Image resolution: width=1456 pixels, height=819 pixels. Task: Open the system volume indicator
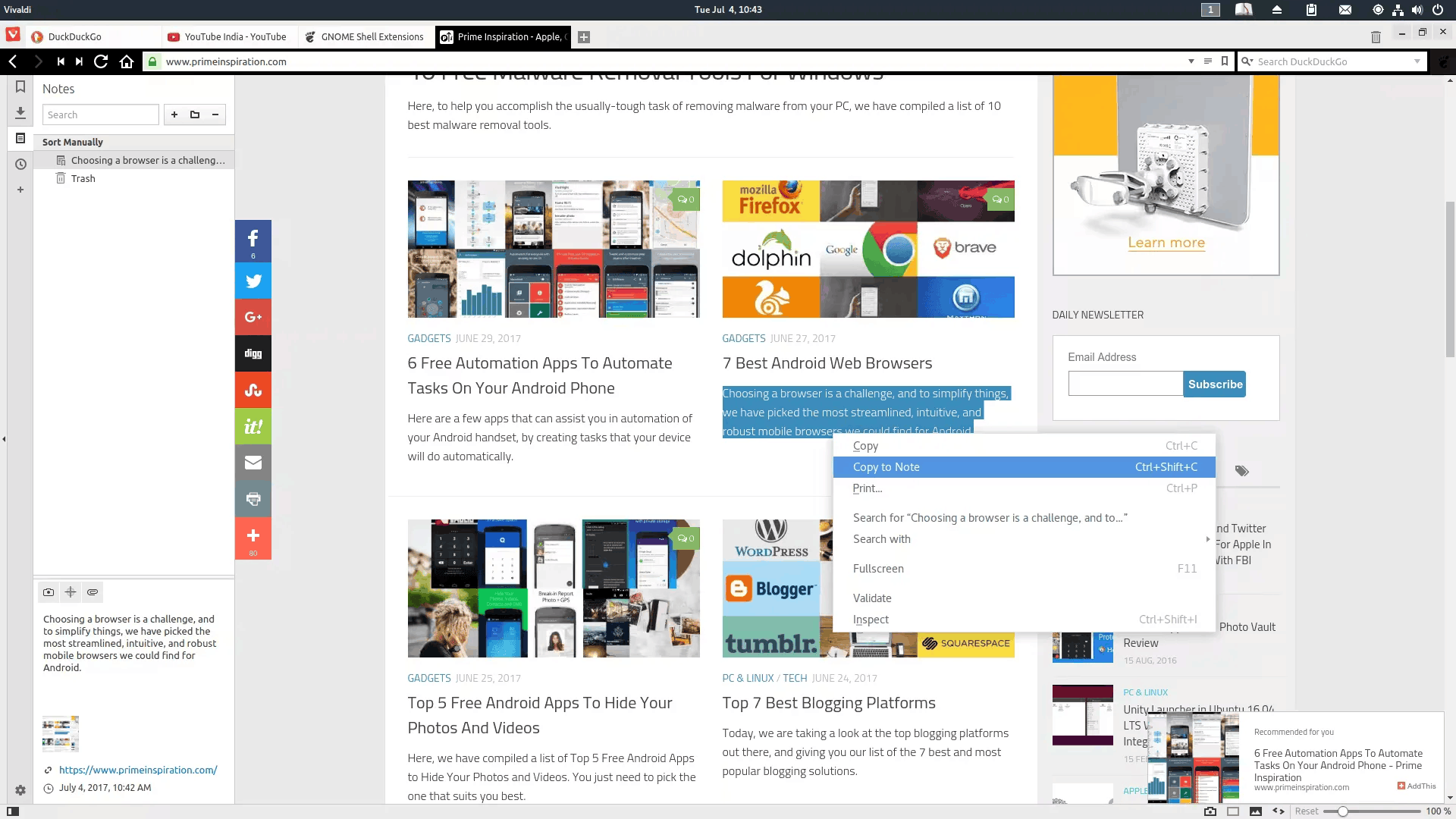point(1417,10)
